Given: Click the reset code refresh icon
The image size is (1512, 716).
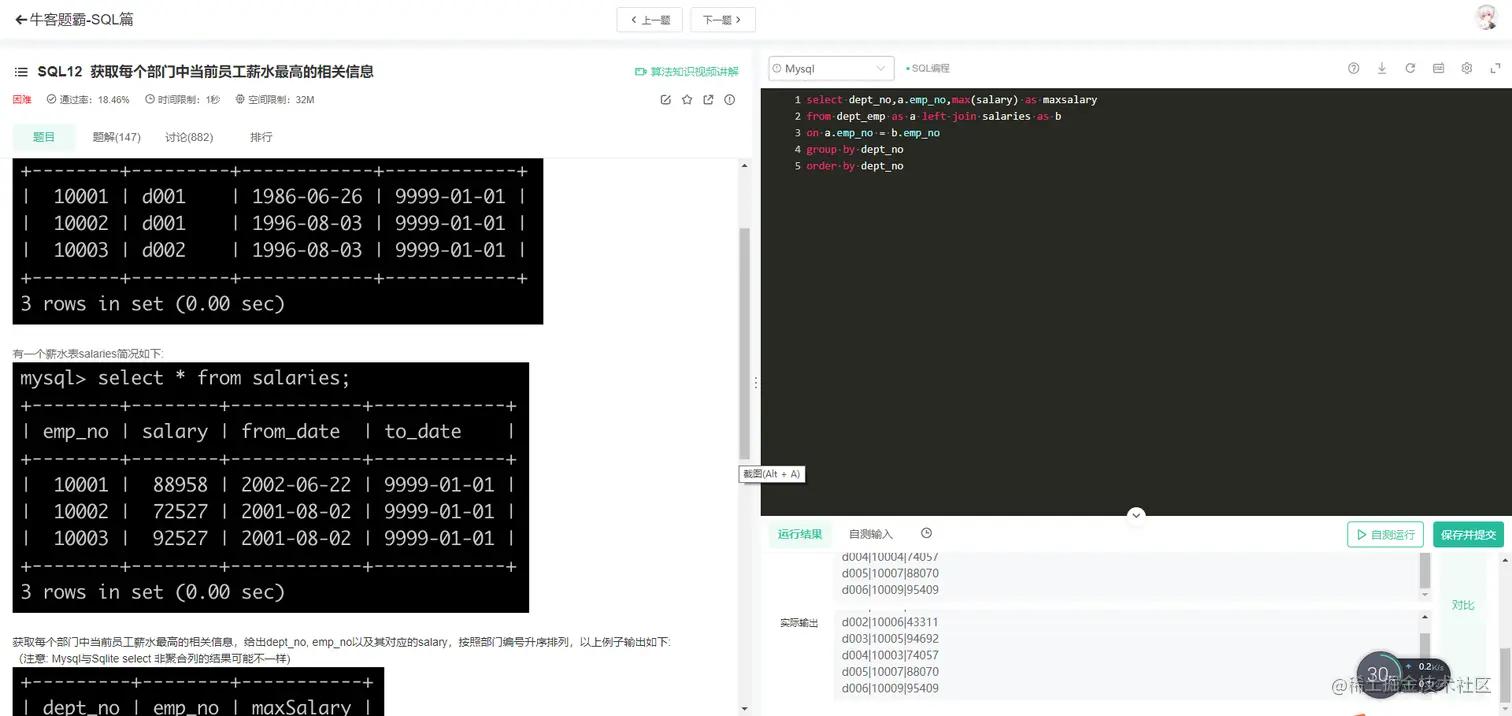Looking at the screenshot, I should click(x=1410, y=68).
